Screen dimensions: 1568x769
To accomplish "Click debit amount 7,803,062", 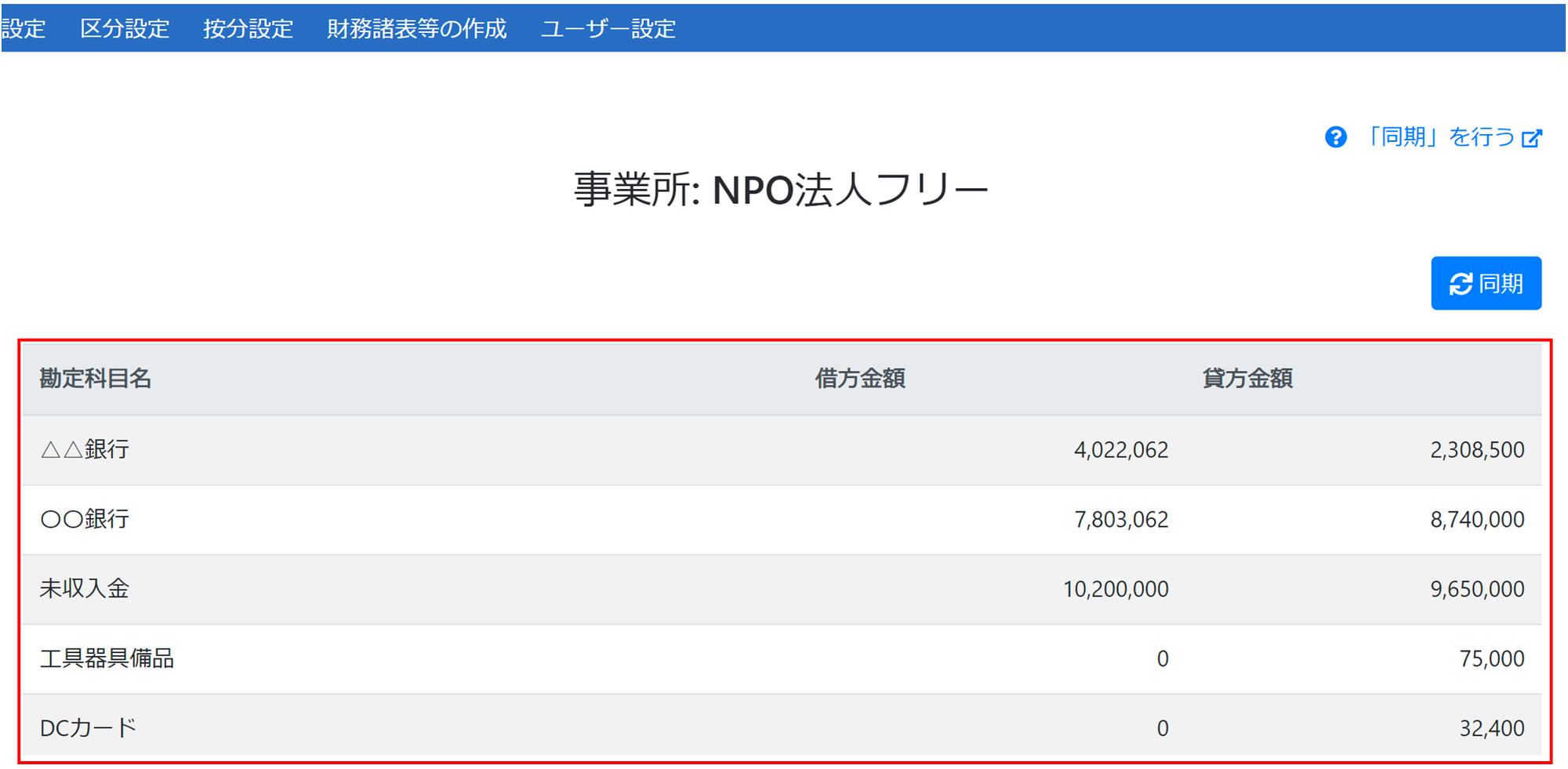I will click(x=1121, y=520).
